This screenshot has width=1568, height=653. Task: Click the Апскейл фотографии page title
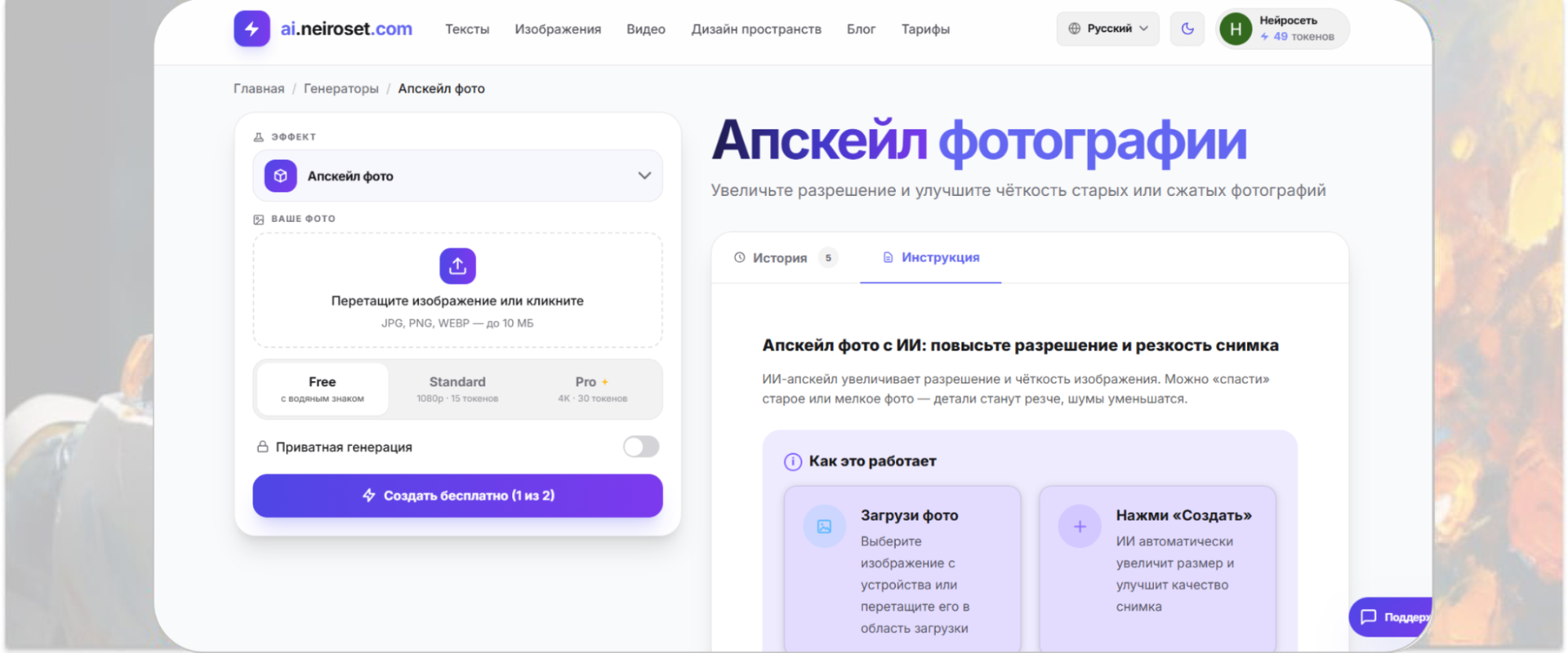click(x=979, y=141)
